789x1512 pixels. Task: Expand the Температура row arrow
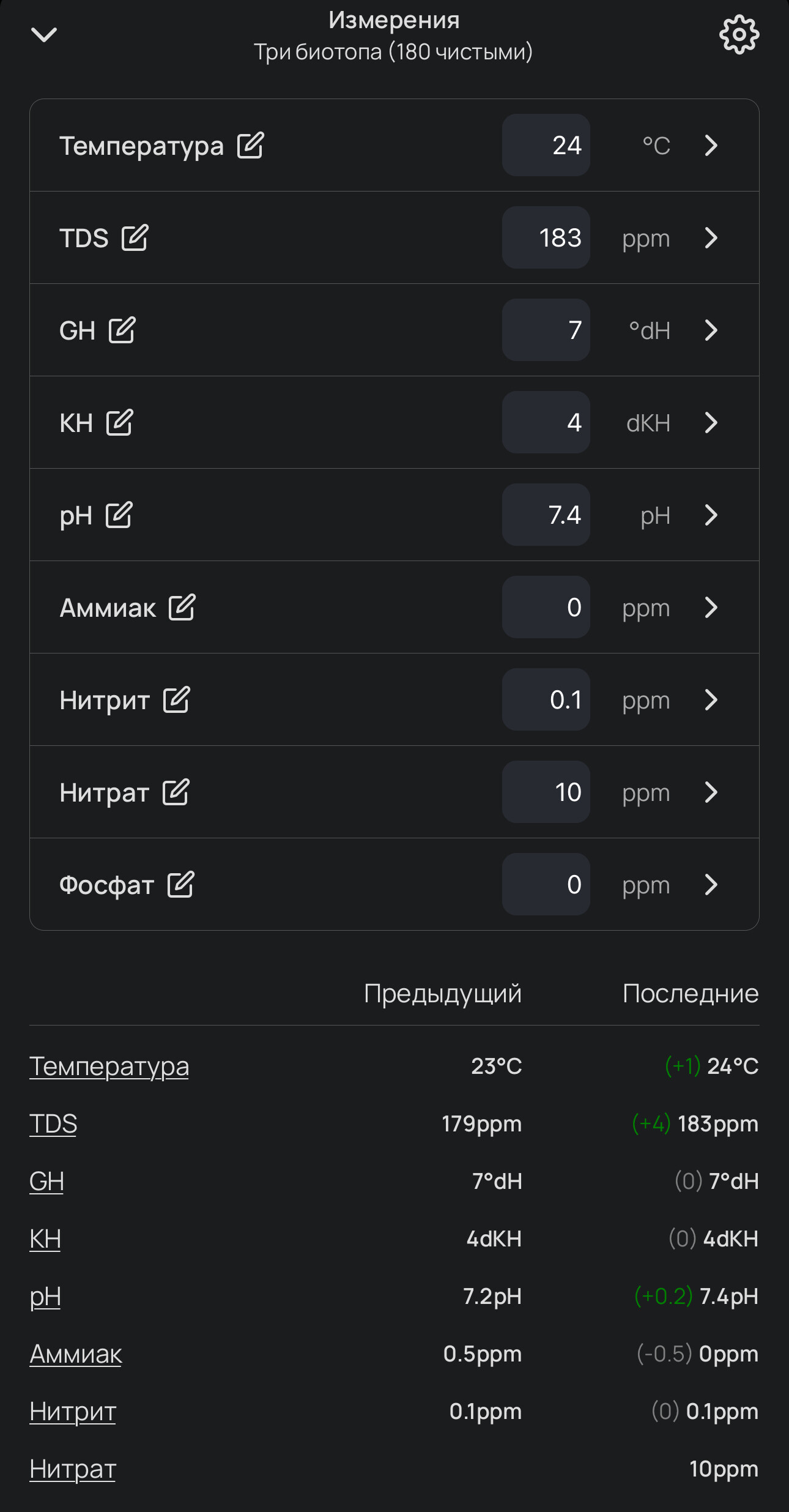(711, 146)
